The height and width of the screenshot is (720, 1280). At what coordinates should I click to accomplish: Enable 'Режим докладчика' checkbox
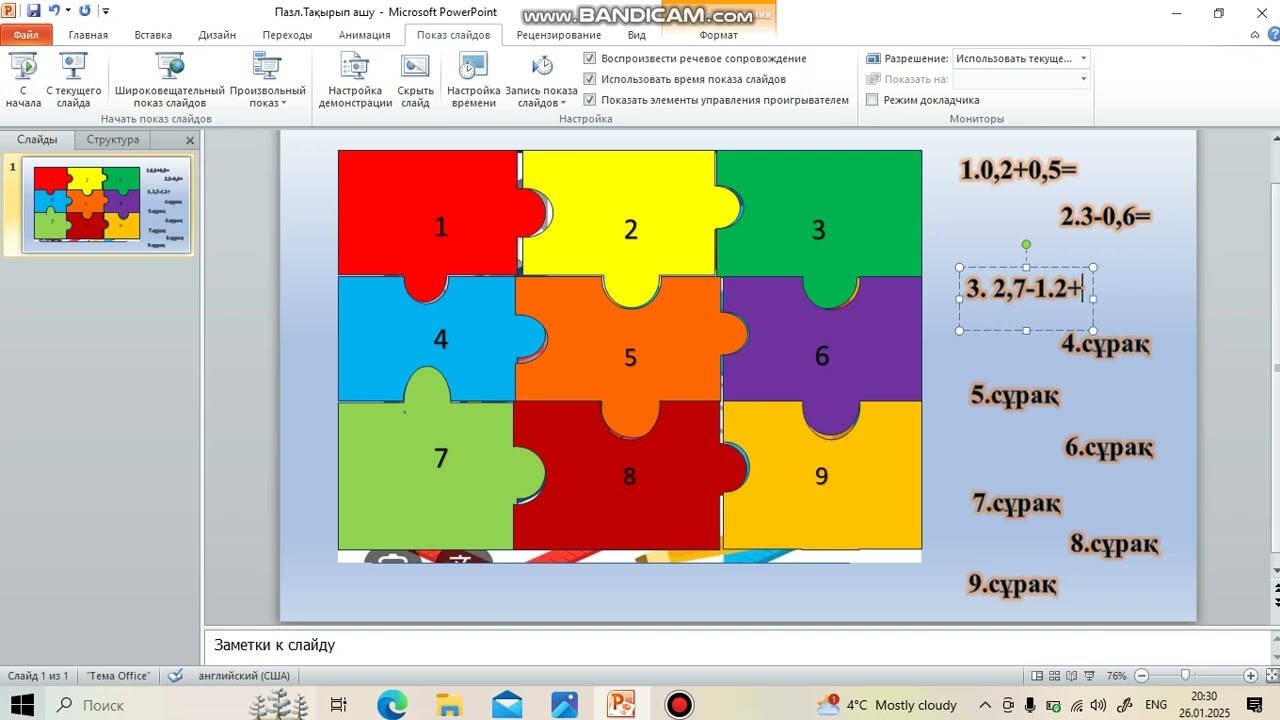(872, 100)
